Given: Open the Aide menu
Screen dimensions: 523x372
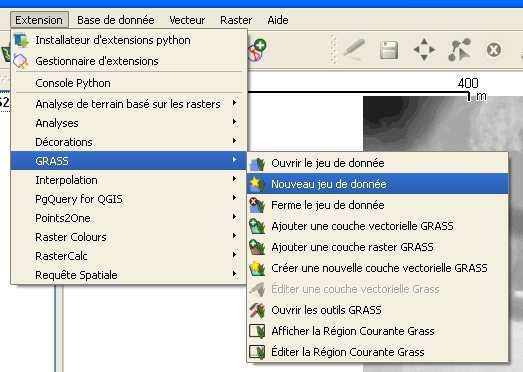Looking at the screenshot, I should point(278,20).
